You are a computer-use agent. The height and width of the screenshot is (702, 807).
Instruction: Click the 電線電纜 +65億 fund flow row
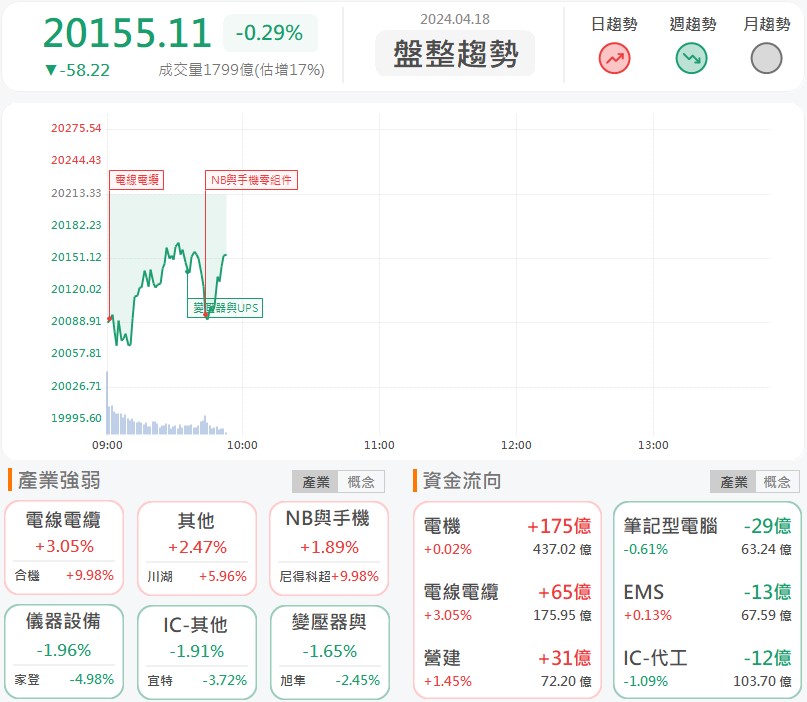click(507, 602)
